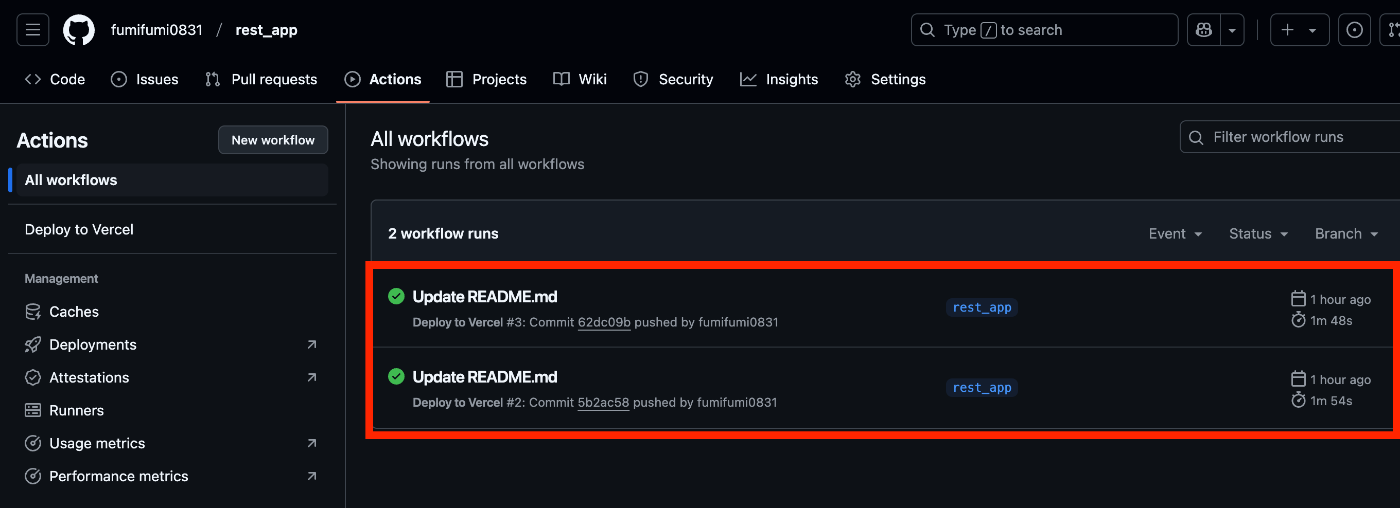
Task: Click the New workflow button
Action: 273,140
